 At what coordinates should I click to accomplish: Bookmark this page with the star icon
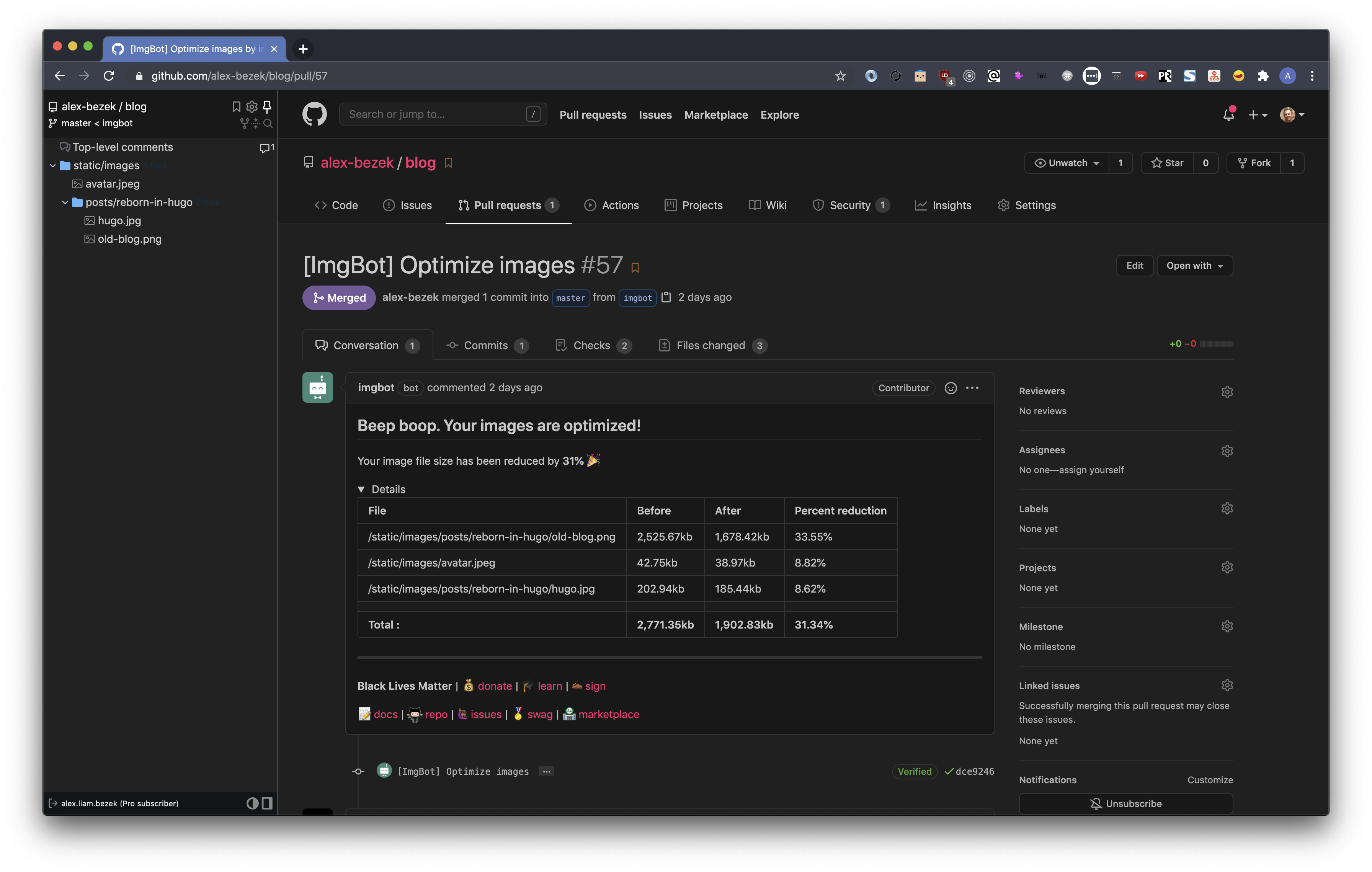coord(840,76)
